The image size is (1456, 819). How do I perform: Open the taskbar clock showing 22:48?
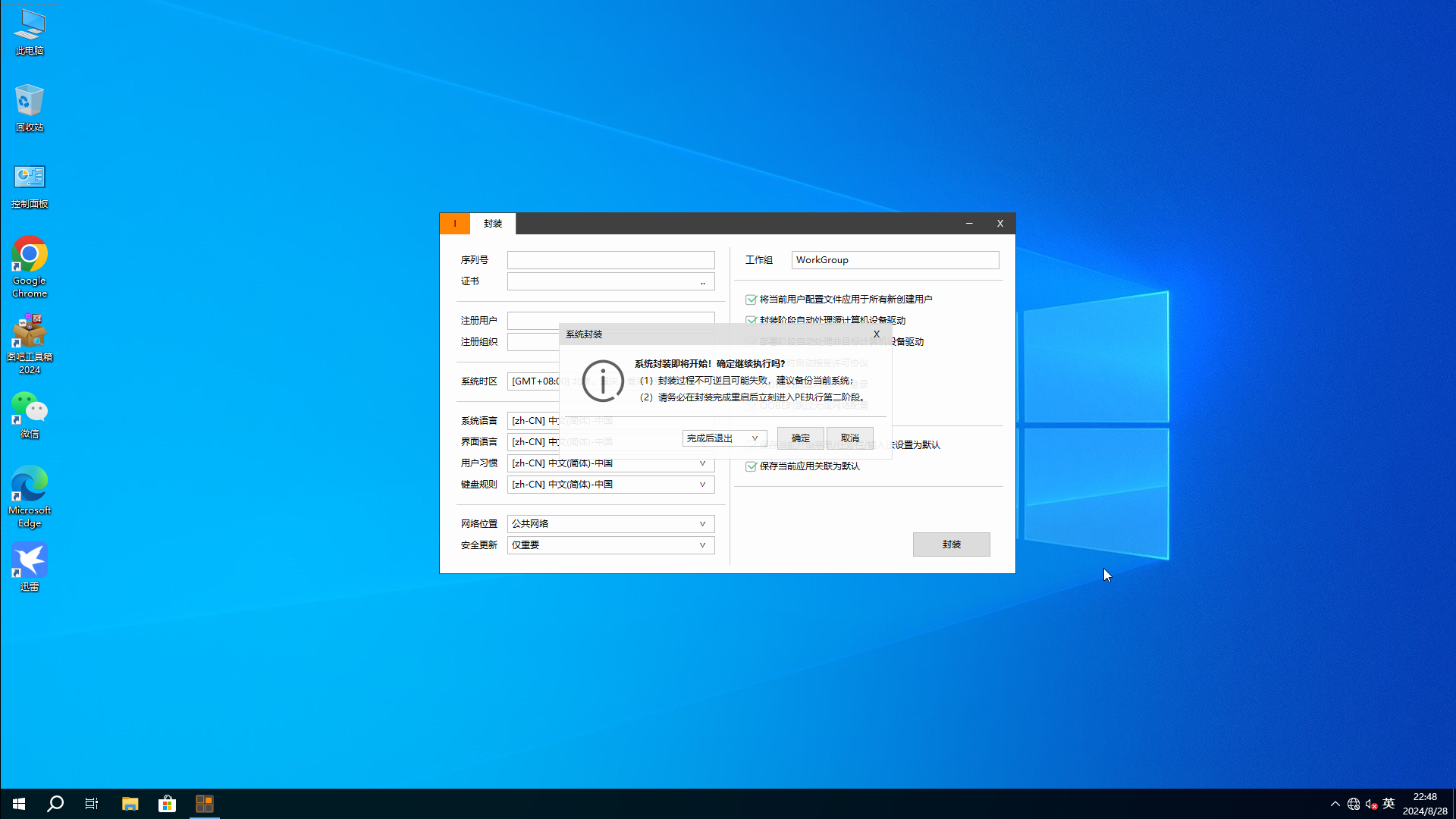point(1425,804)
